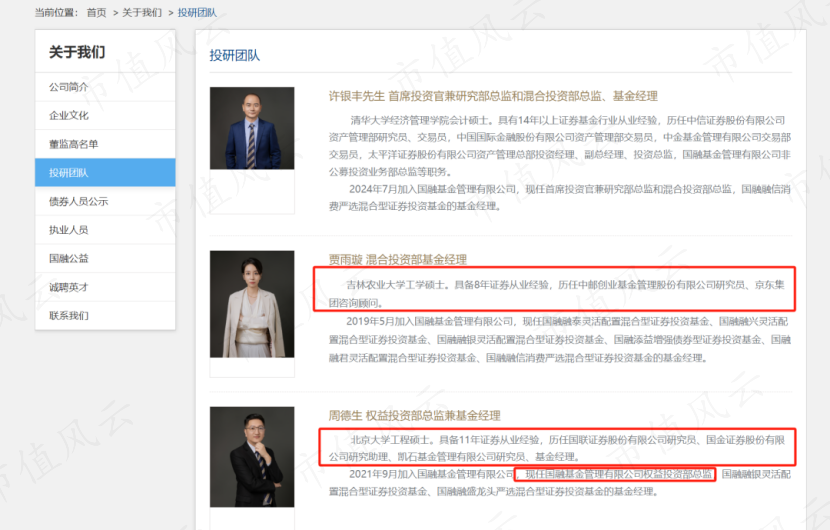The width and height of the screenshot is (830, 530).
Task: Click the 投研团队 breadcrumb link
Action: pos(197,12)
